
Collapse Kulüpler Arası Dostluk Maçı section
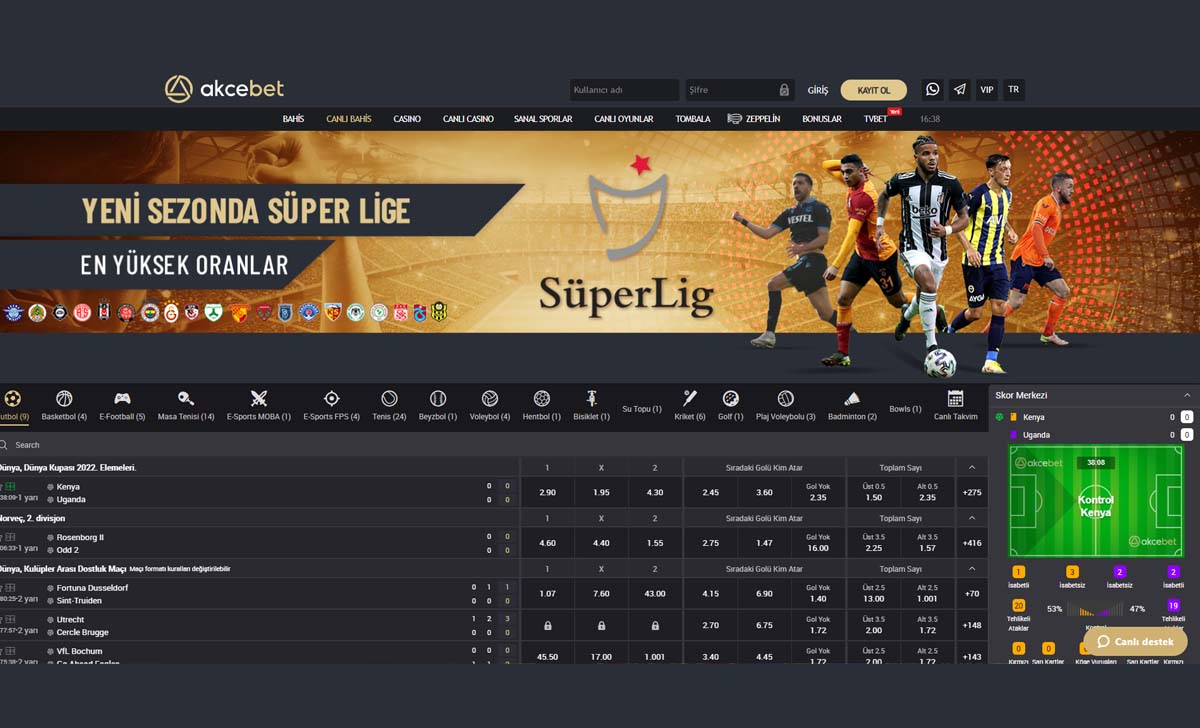pyautogui.click(x=971, y=569)
